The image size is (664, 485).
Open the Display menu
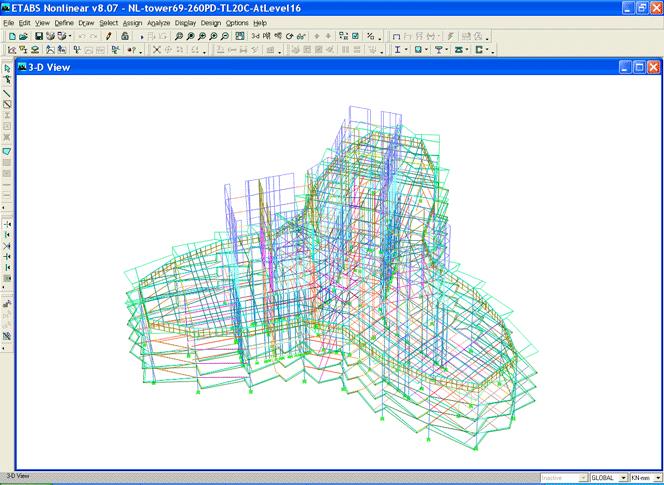(x=185, y=22)
